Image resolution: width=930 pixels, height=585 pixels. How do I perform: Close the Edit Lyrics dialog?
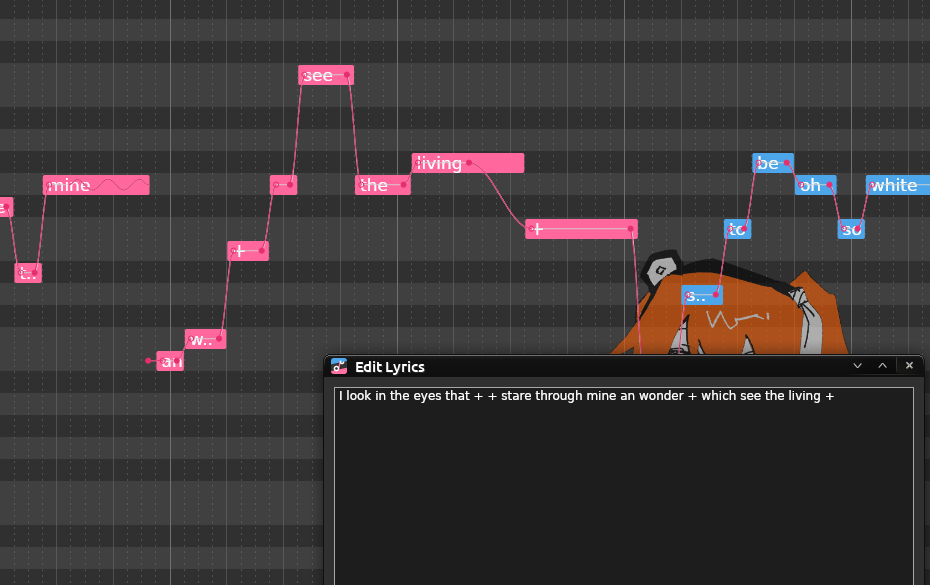(x=909, y=366)
